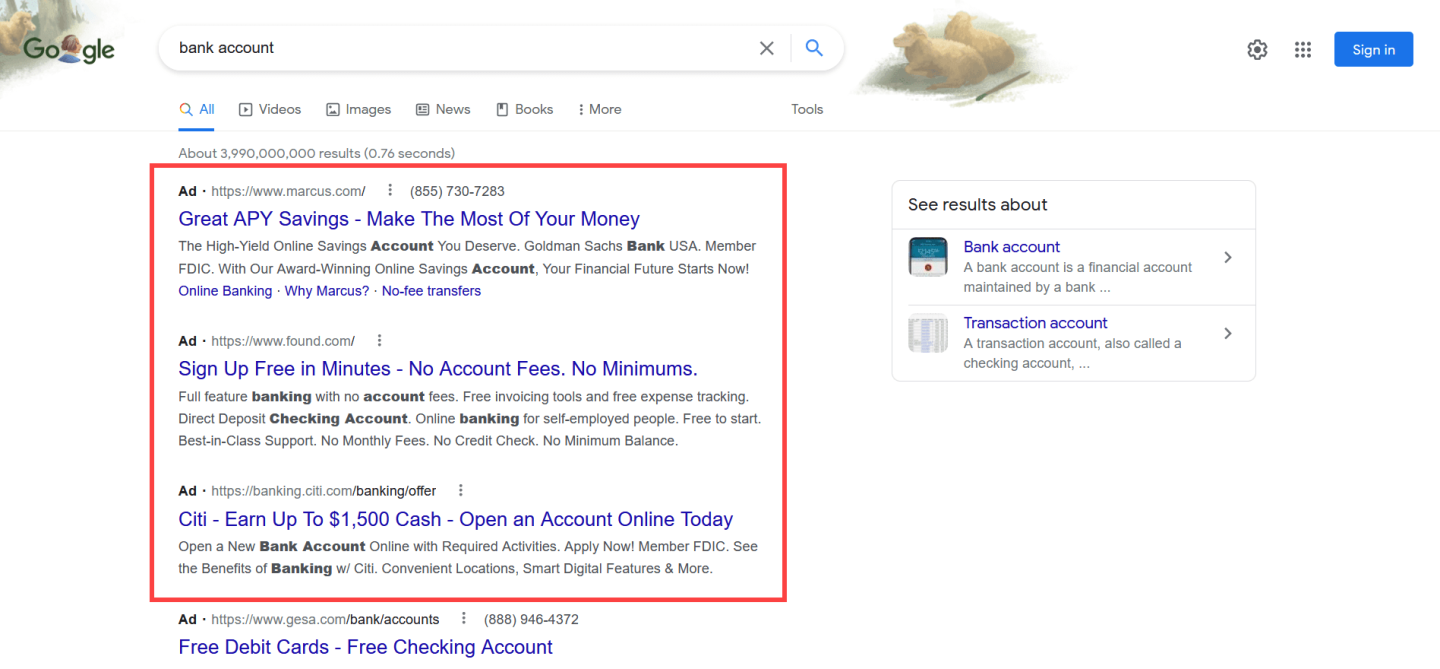1440x669 pixels.
Task: Open three-dot menu beside gesa.com ad
Action: [463, 619]
